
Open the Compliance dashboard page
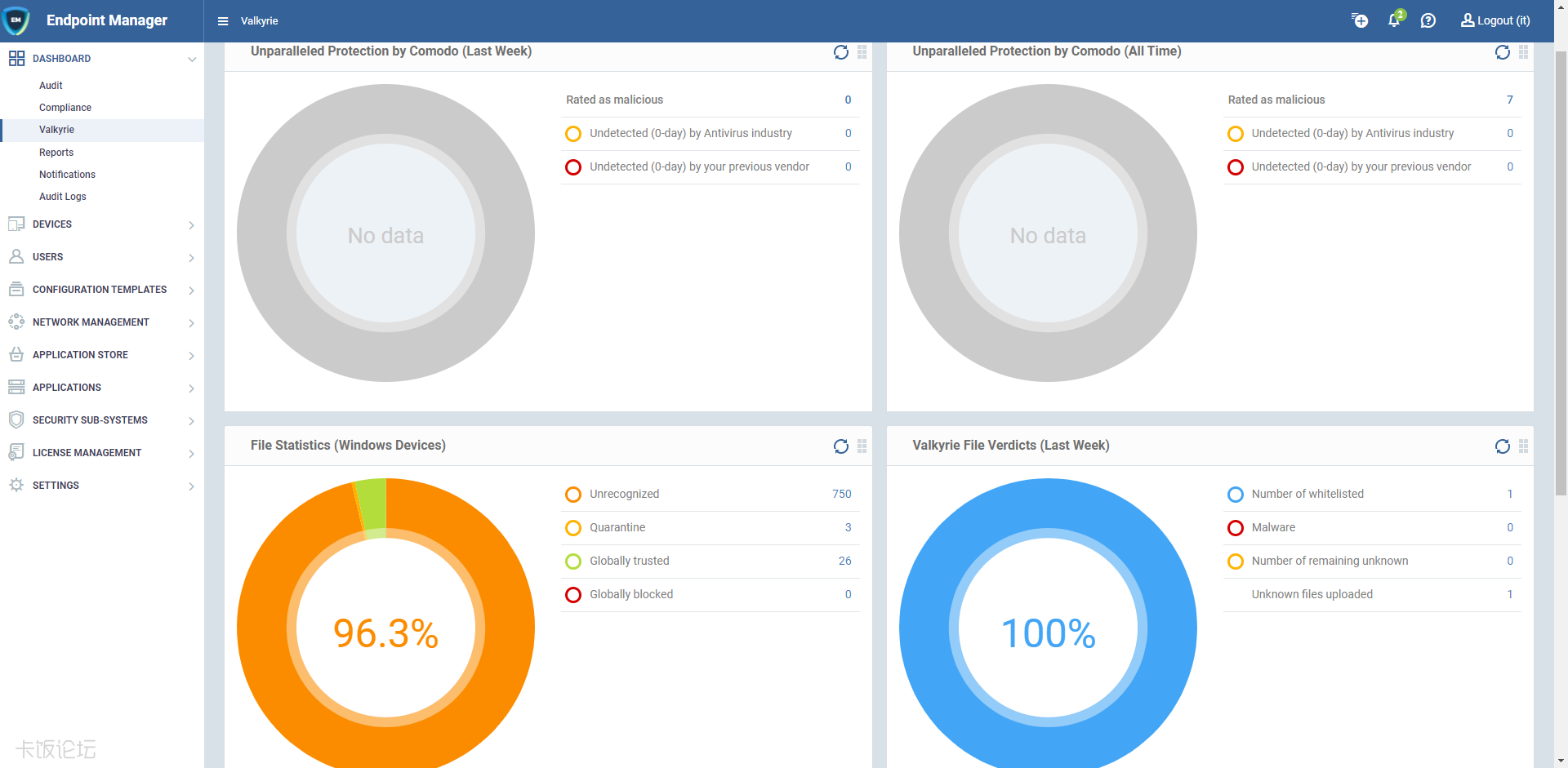coord(65,108)
